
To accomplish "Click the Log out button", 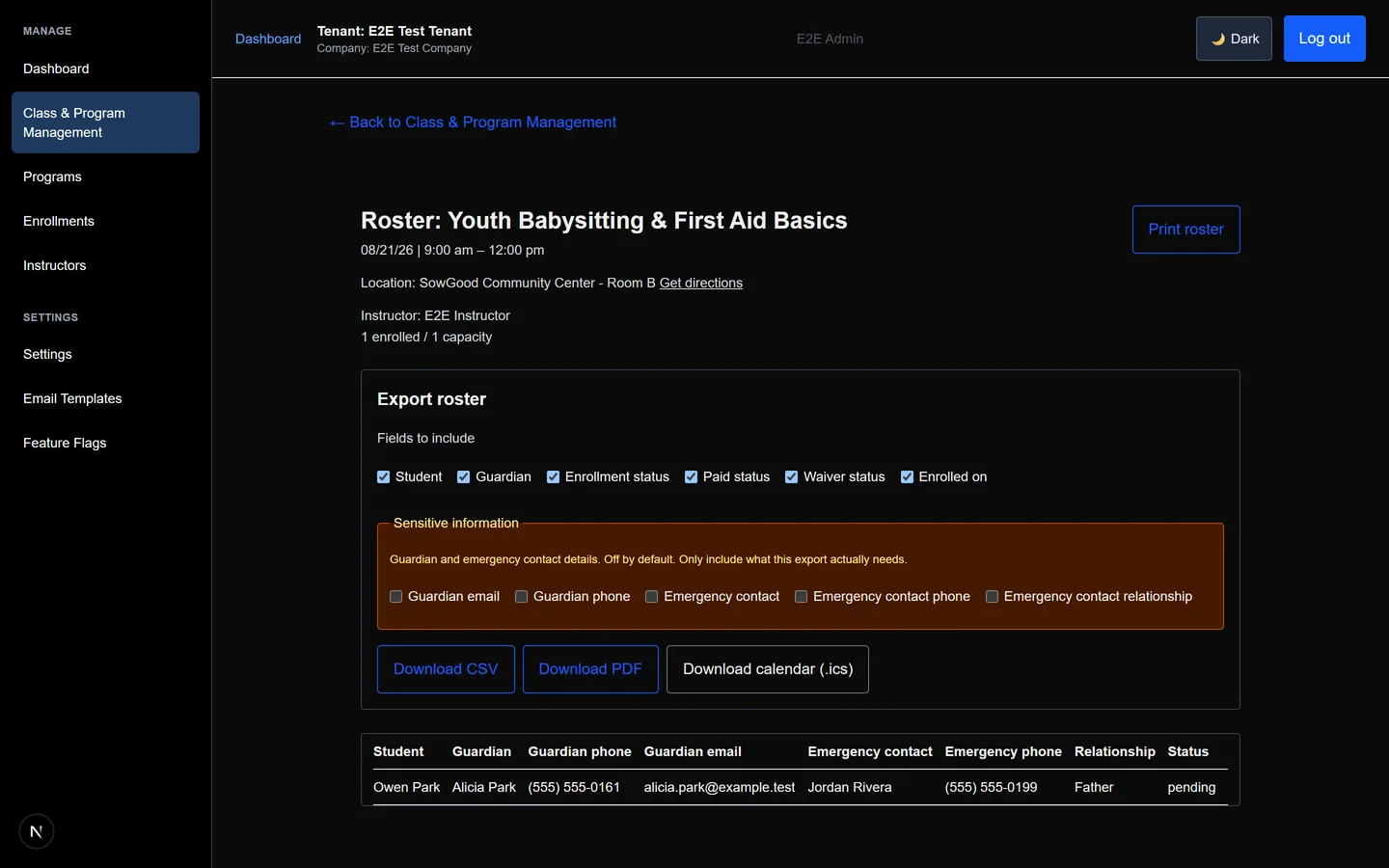I will coord(1324,39).
